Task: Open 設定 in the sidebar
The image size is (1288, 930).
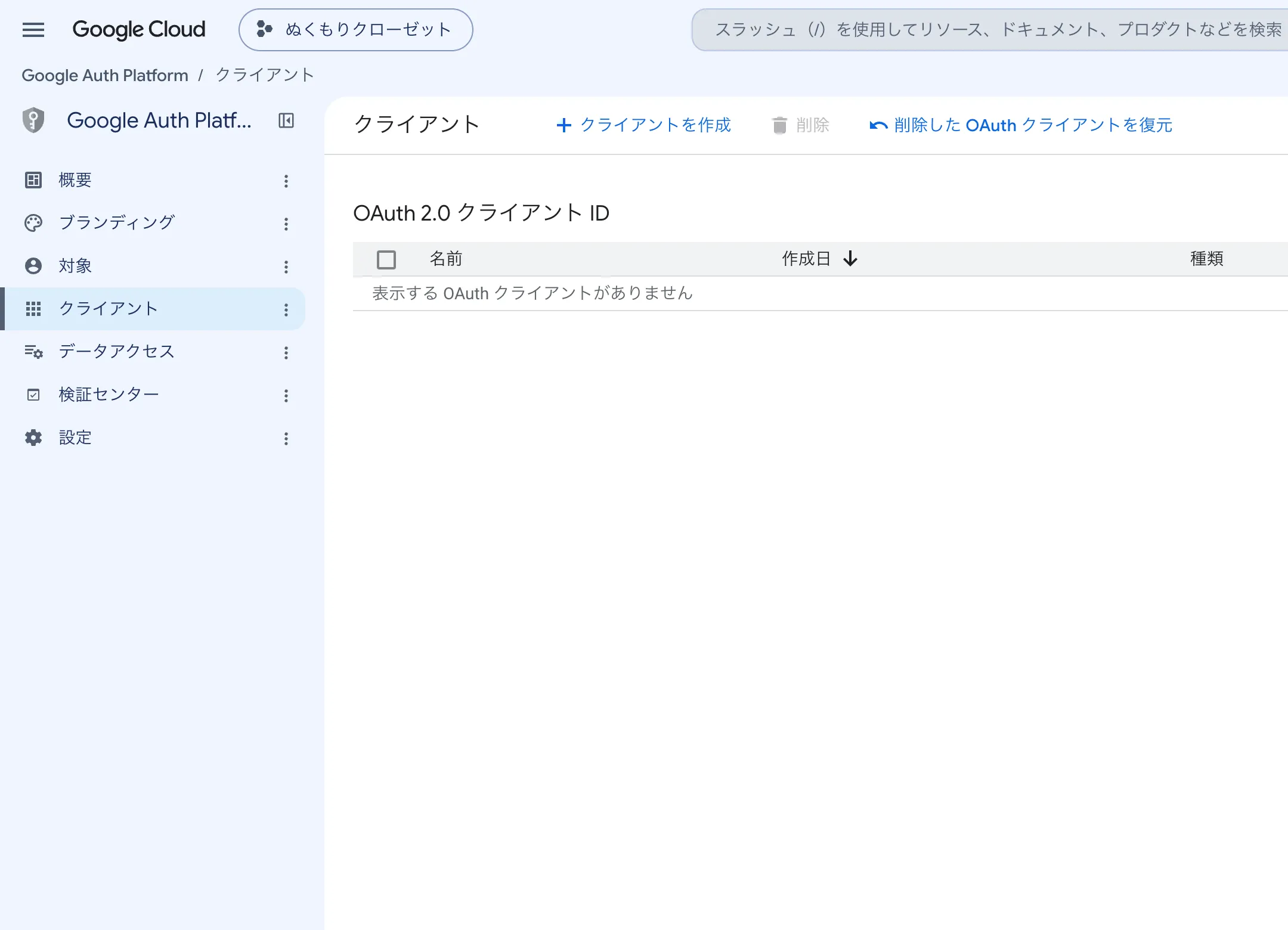Action: (x=153, y=438)
